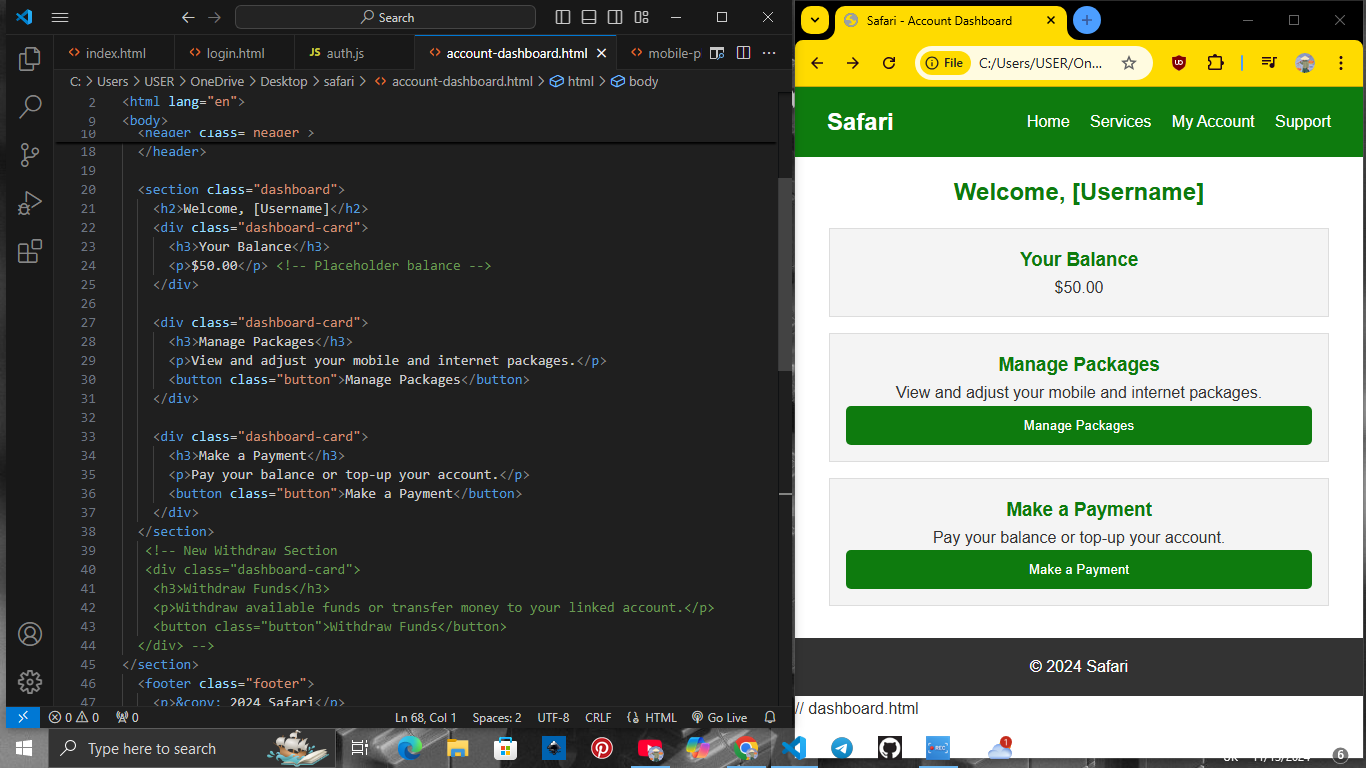Open the Explorer panel in VS Code

click(29, 59)
